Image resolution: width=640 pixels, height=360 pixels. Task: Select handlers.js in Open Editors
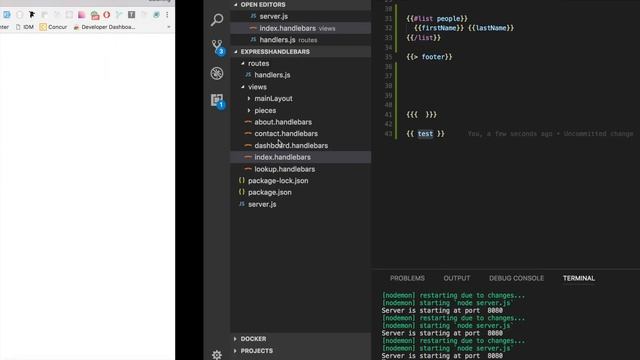(x=301, y=40)
